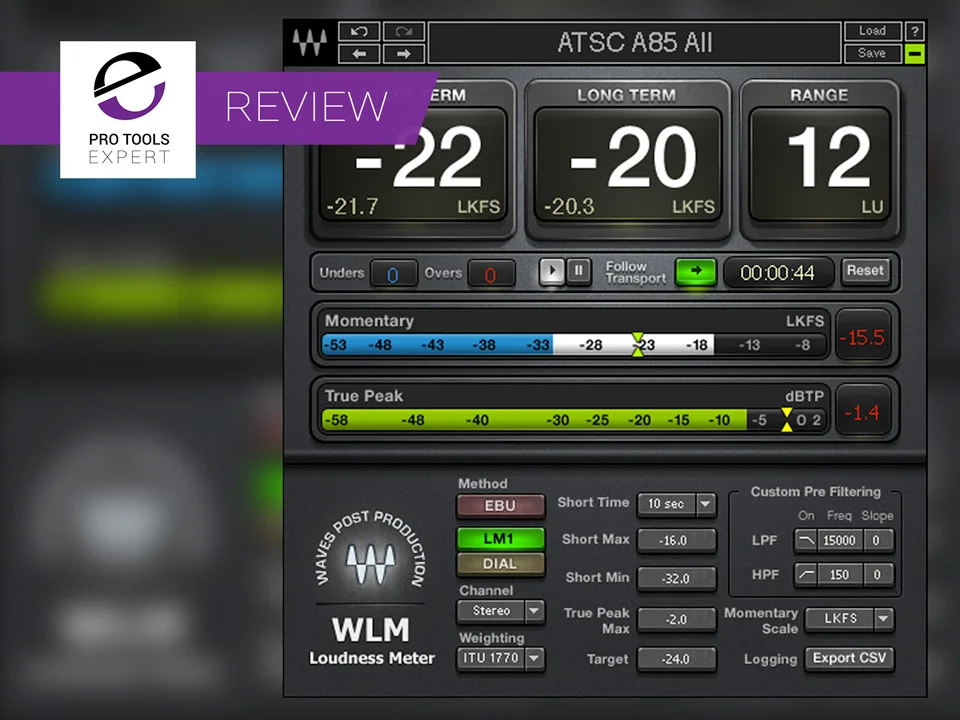Viewport: 960px width, 720px height.
Task: Pause metering with the pause button
Action: [x=579, y=271]
